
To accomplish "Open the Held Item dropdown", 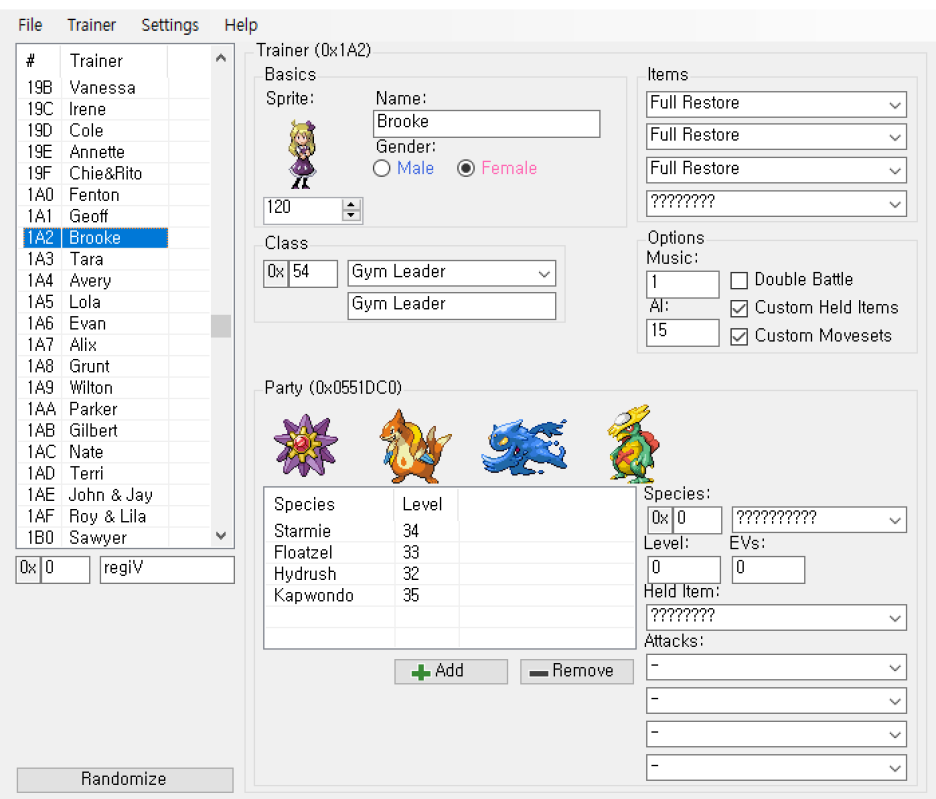I will pos(895,618).
